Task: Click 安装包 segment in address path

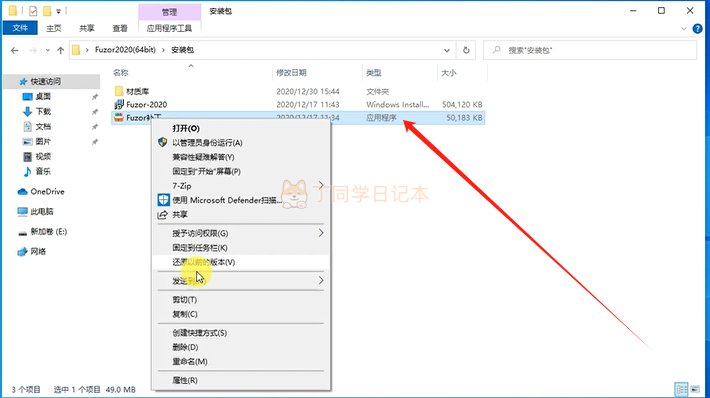Action: point(182,50)
